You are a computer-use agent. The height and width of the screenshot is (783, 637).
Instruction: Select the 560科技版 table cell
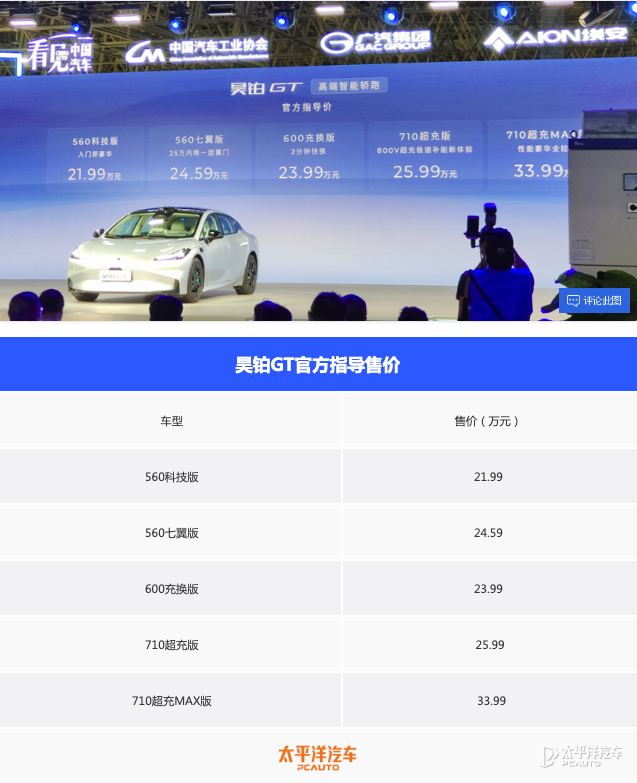[x=171, y=476]
